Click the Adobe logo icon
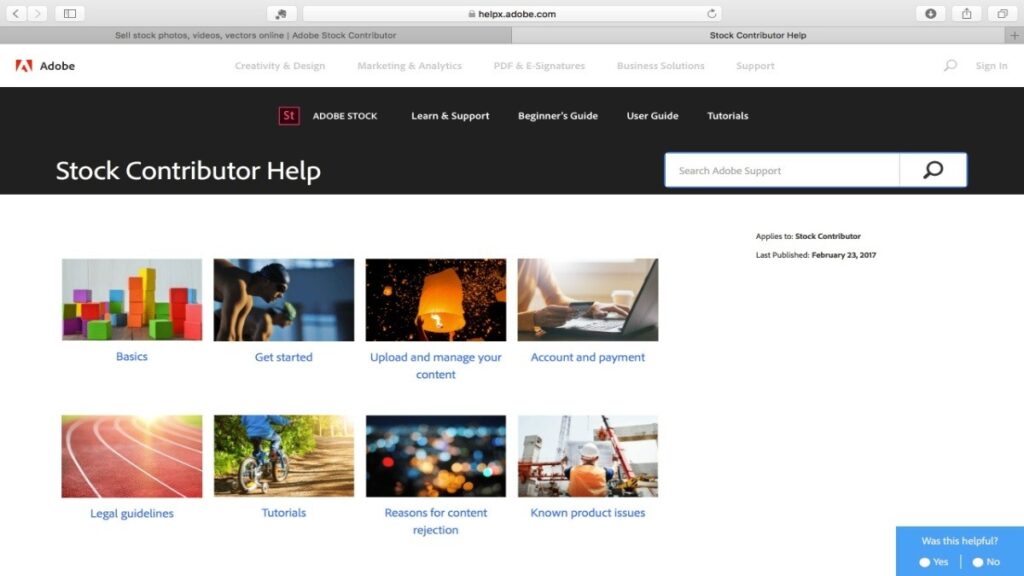 tap(24, 66)
